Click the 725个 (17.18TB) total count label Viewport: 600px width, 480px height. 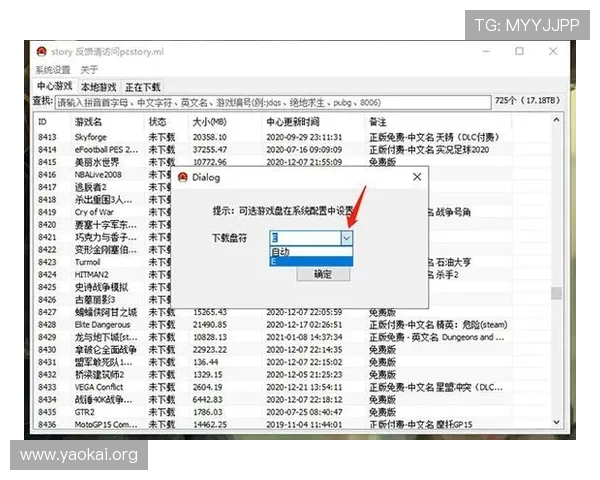[x=527, y=101]
